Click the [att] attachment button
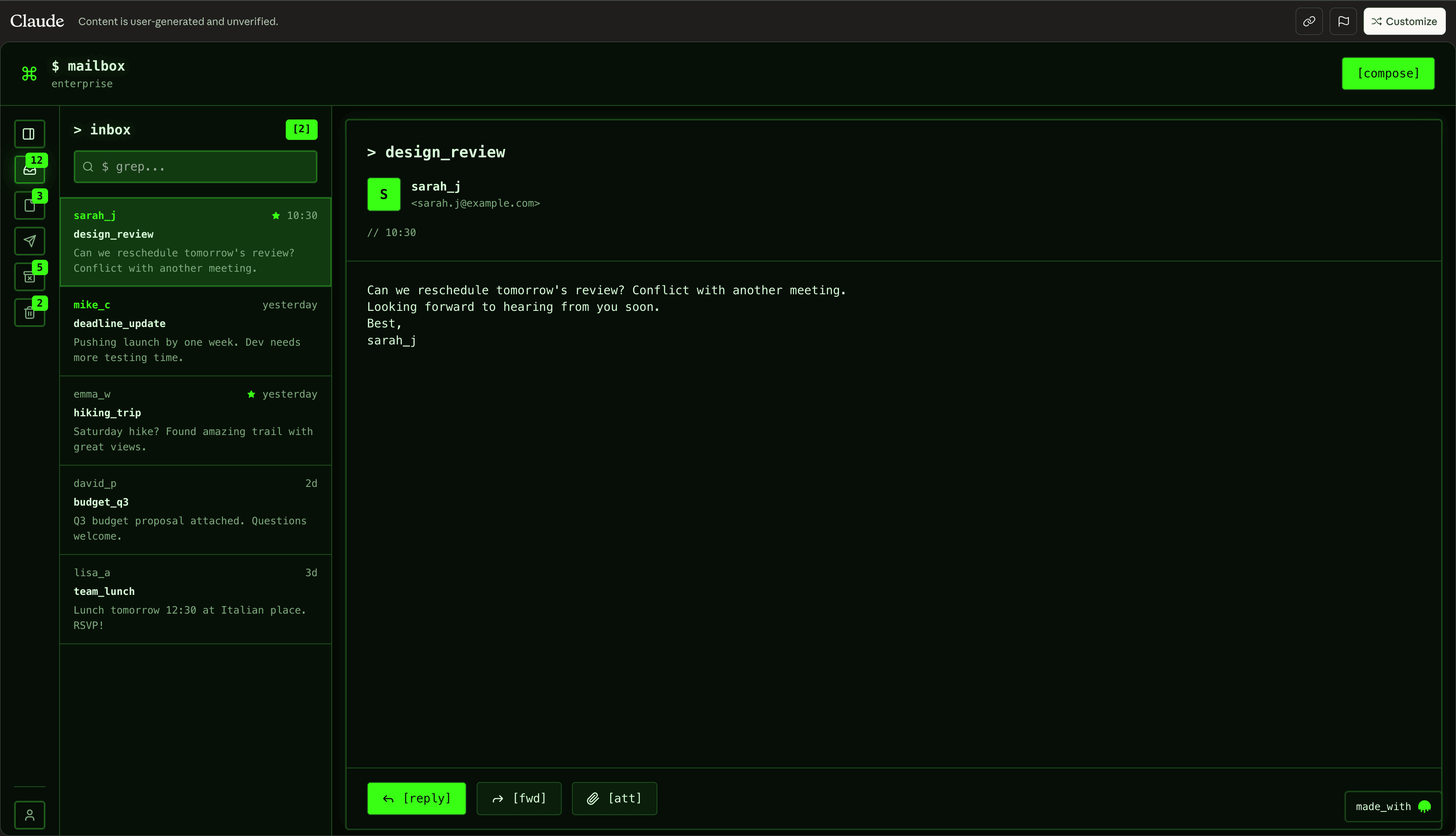Image resolution: width=1456 pixels, height=836 pixels. tap(614, 798)
